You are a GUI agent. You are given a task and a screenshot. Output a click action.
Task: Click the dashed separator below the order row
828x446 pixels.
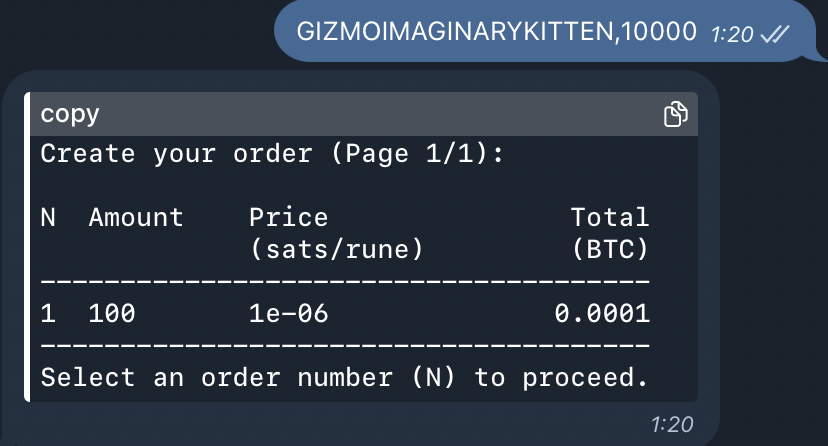tap(345, 346)
